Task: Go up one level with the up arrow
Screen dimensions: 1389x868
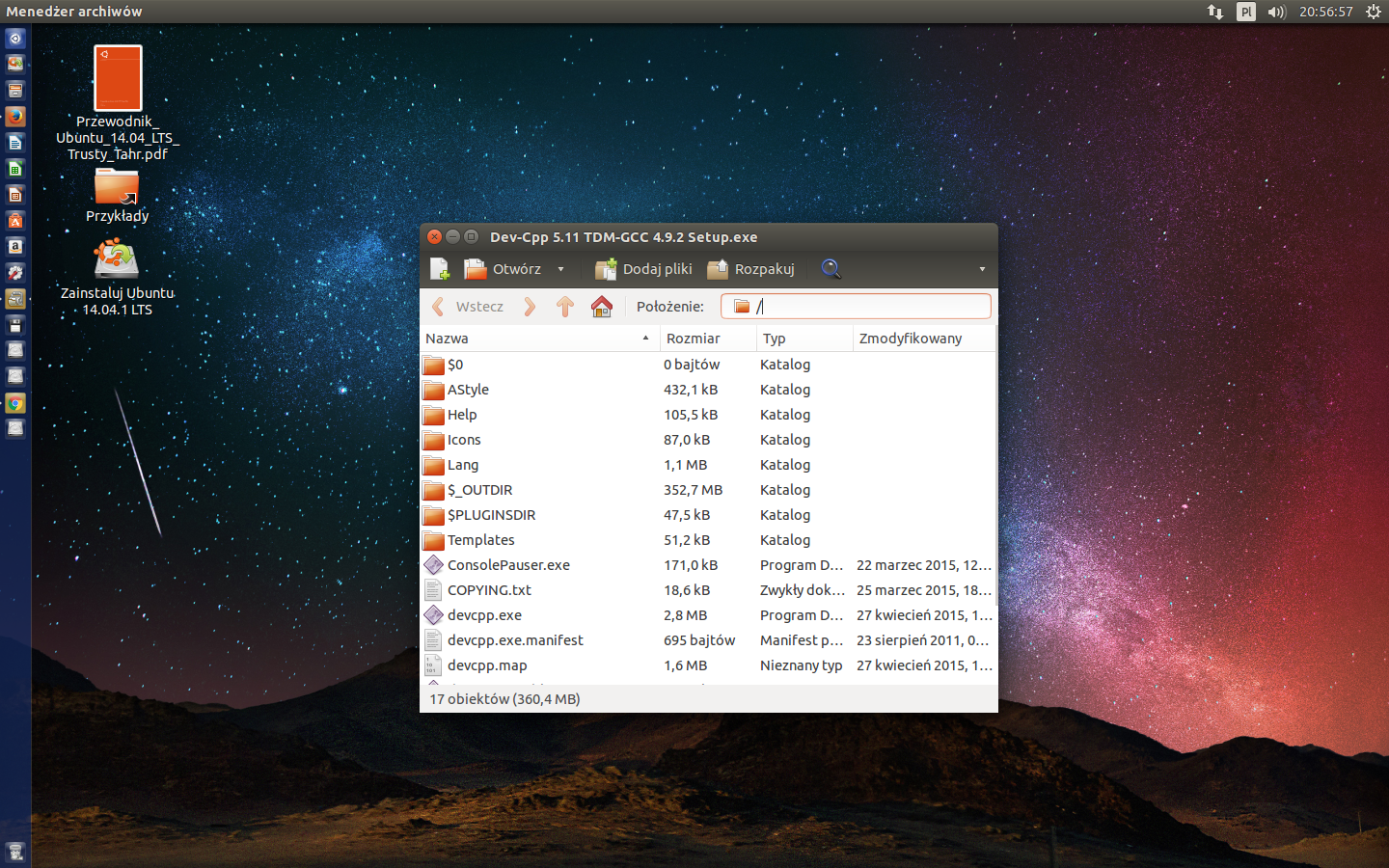Action: click(x=565, y=307)
